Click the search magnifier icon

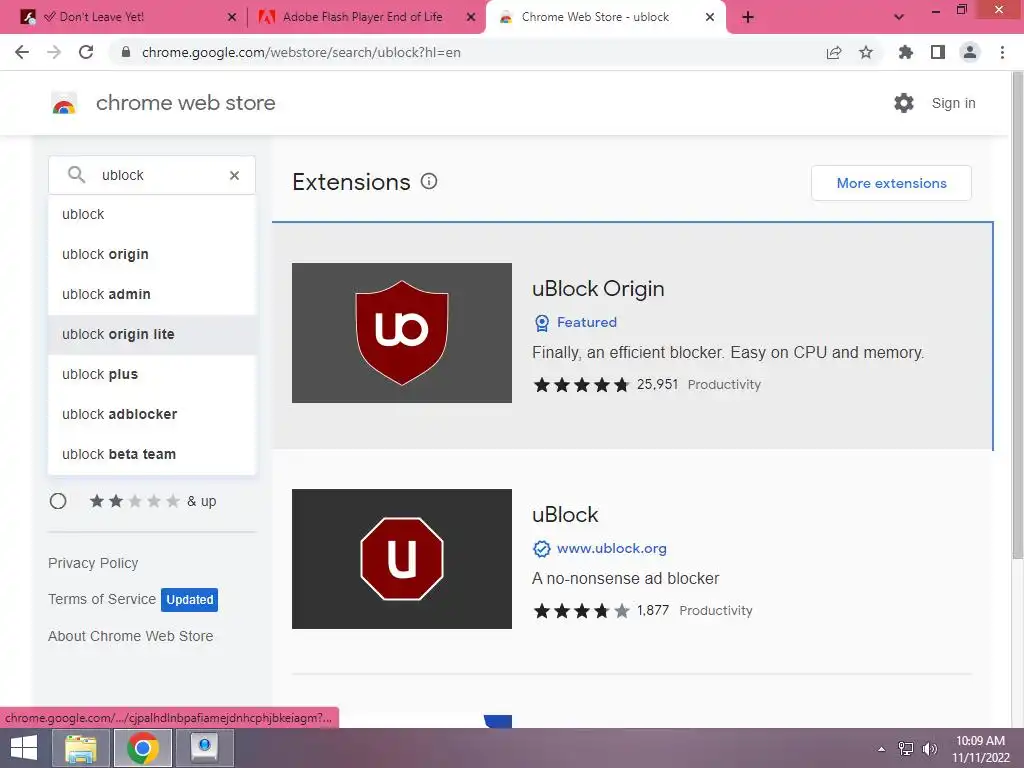(x=76, y=175)
